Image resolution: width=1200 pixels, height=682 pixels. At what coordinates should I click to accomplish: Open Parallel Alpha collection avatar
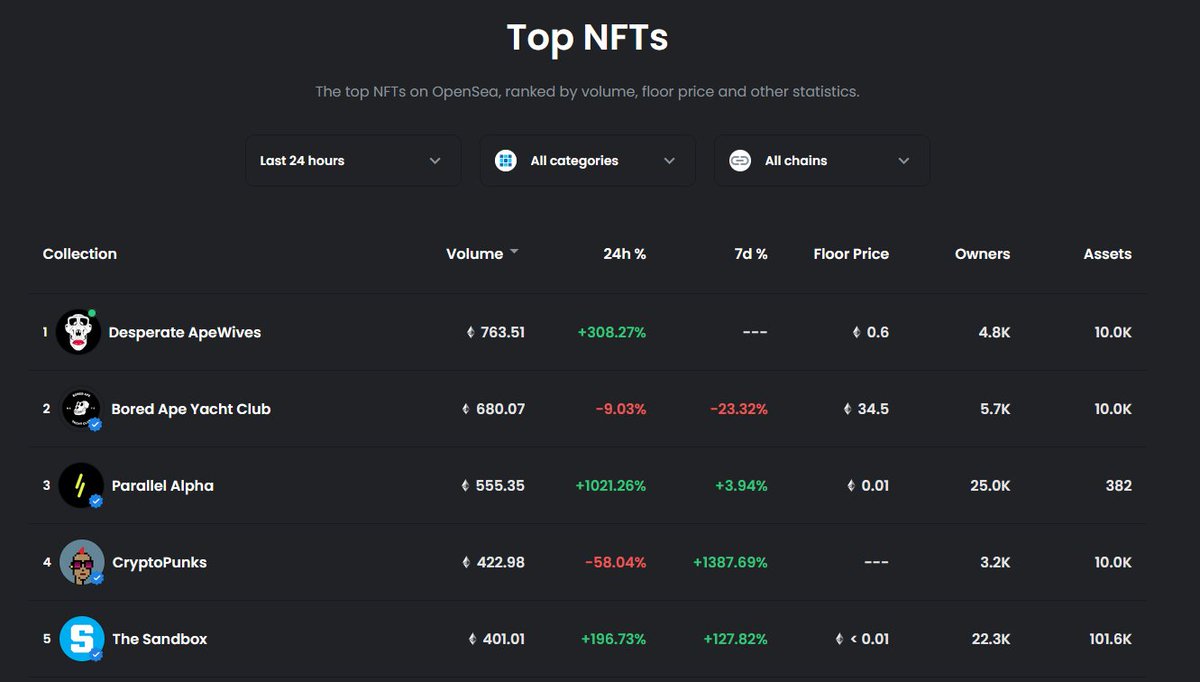(x=81, y=486)
